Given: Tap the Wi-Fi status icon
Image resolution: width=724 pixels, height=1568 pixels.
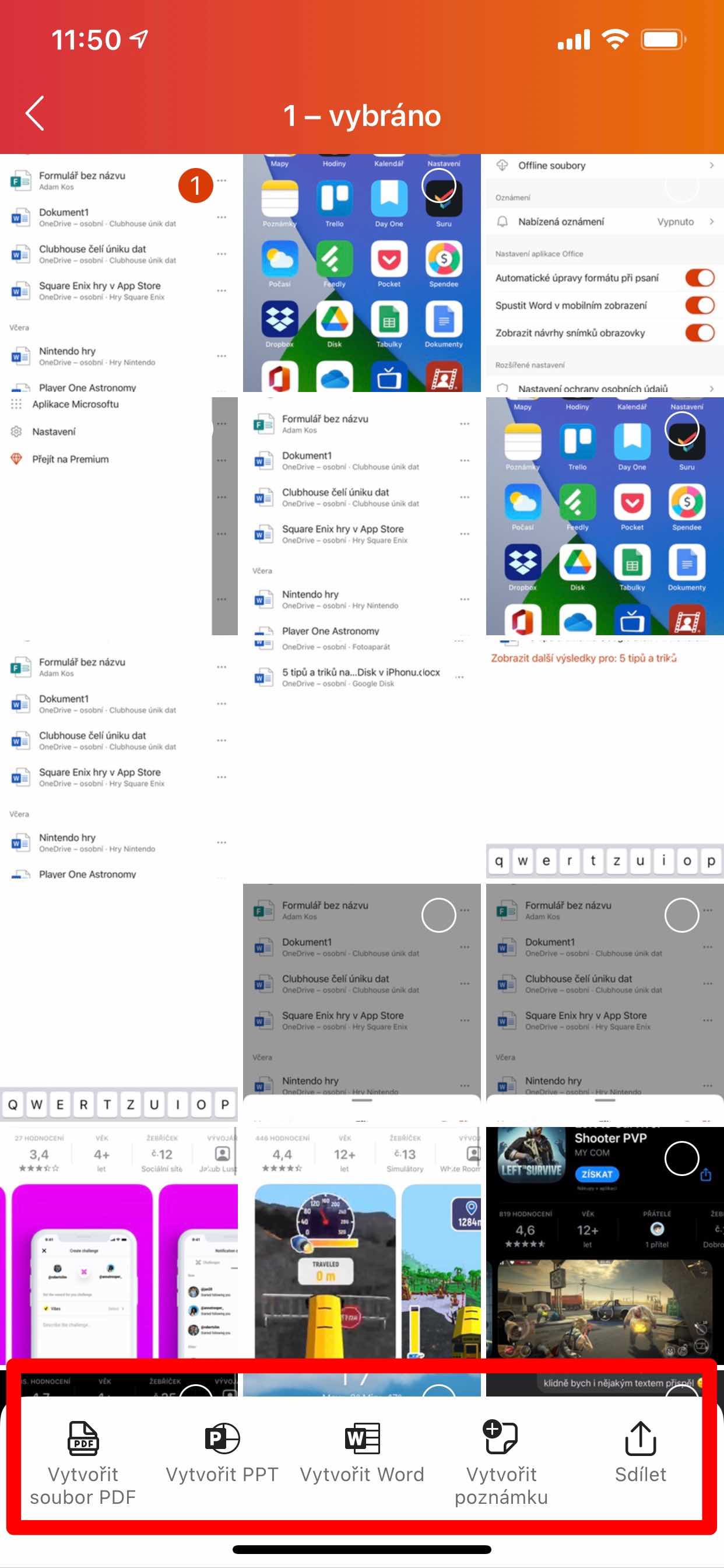Looking at the screenshot, I should click(x=615, y=40).
